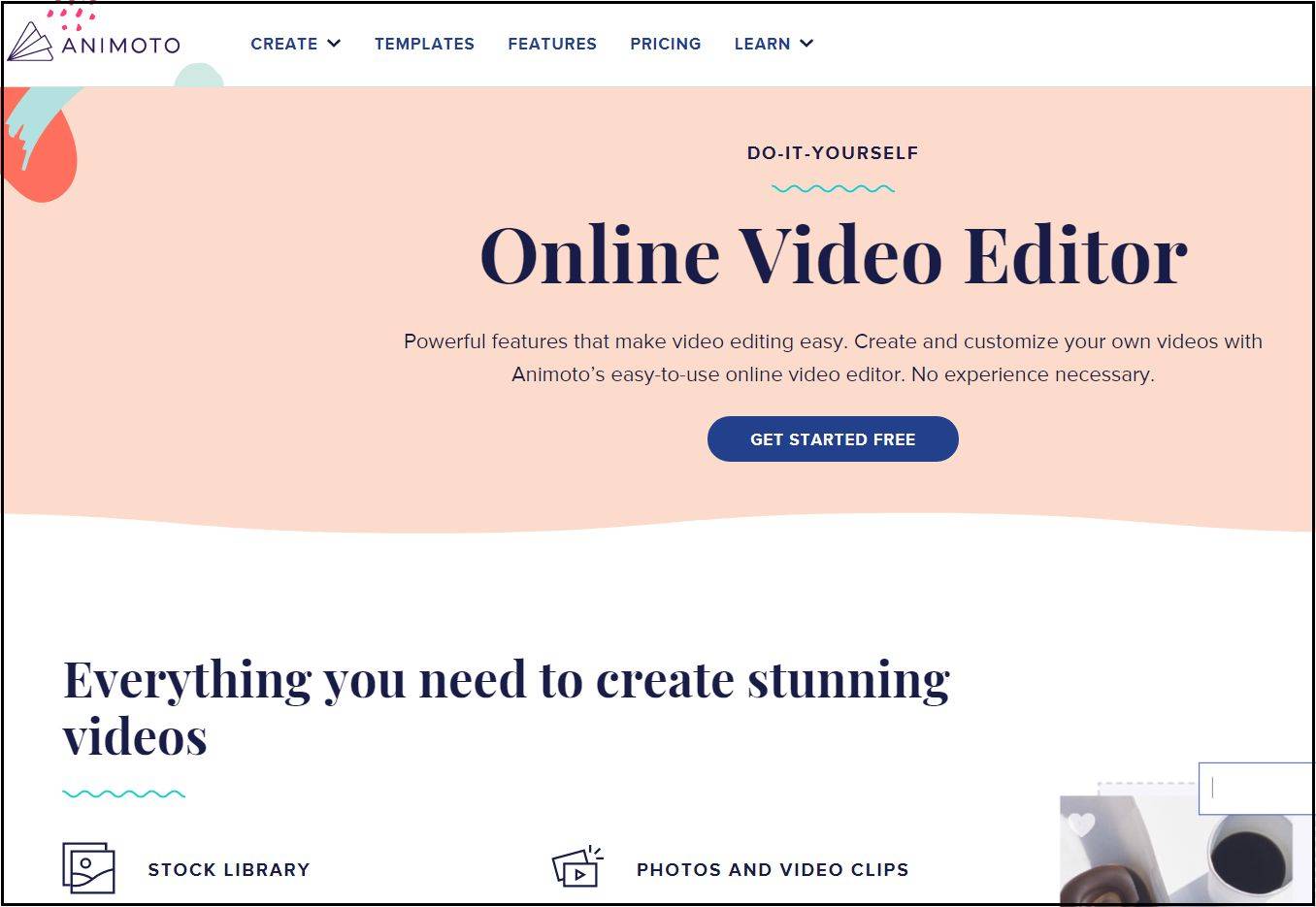The width and height of the screenshot is (1316, 907).
Task: Click the Animoto wordmark in the header
Action: (120, 45)
